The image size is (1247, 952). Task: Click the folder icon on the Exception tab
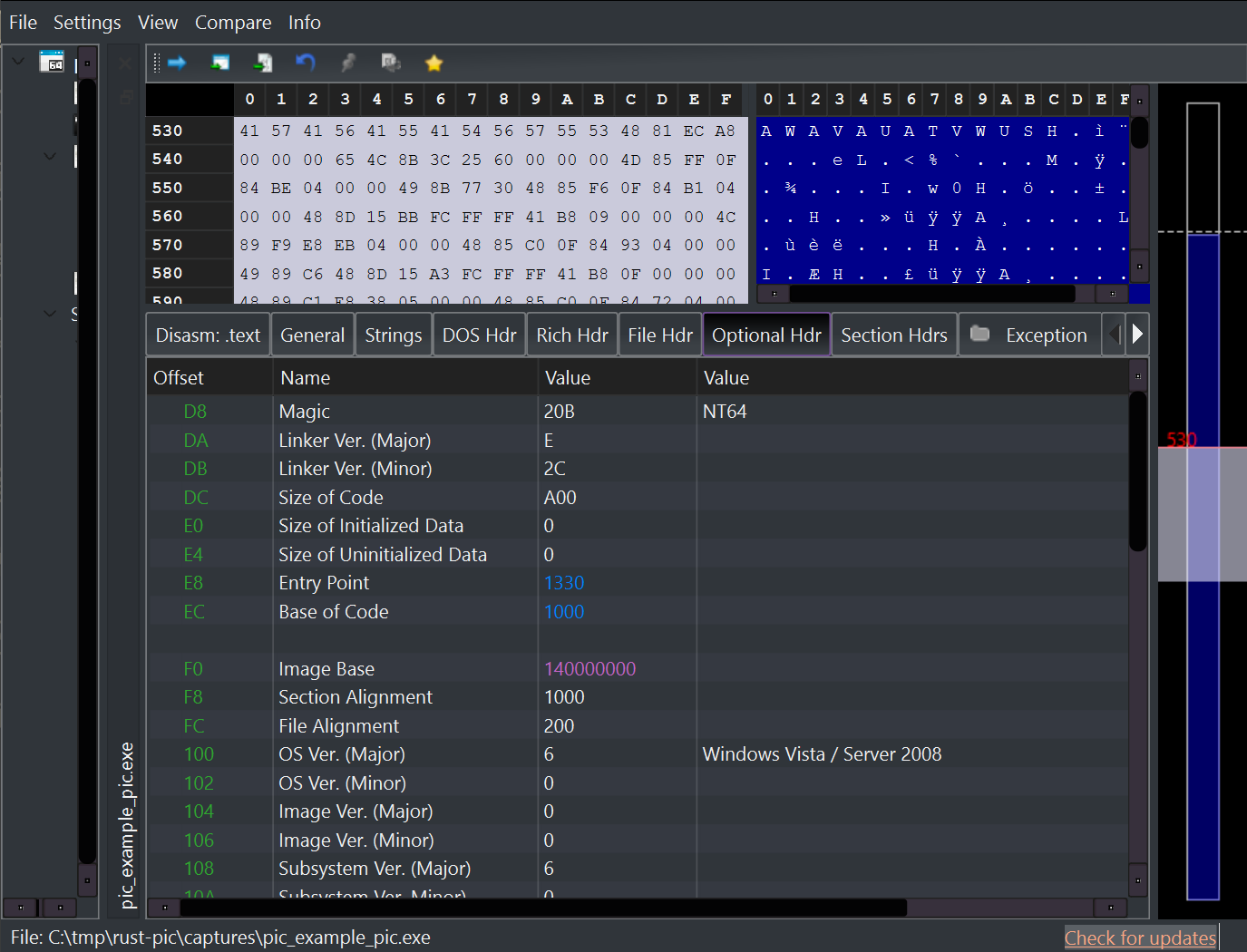[979, 334]
